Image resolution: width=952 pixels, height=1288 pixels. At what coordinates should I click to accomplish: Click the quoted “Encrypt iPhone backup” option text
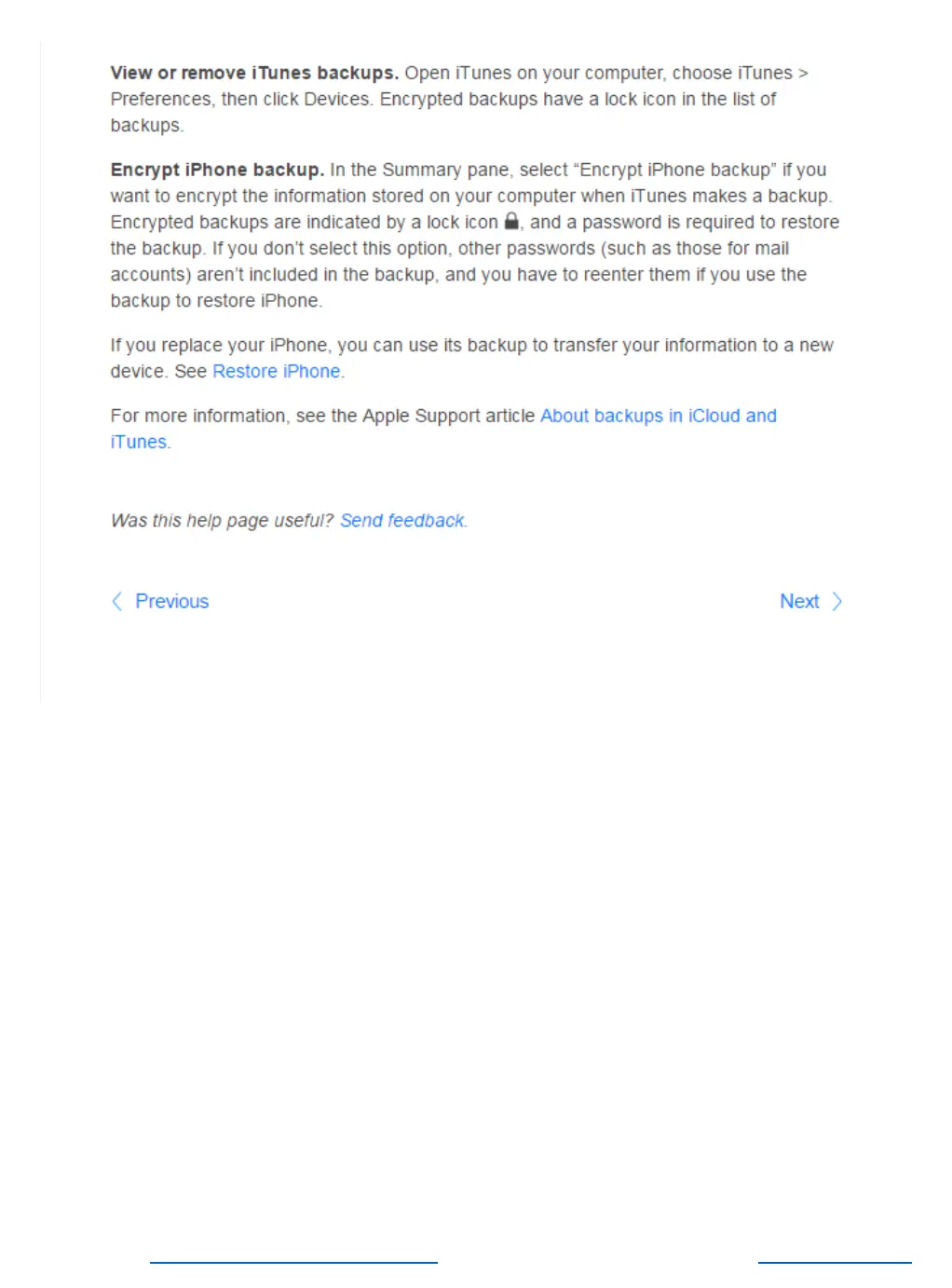[x=675, y=170]
